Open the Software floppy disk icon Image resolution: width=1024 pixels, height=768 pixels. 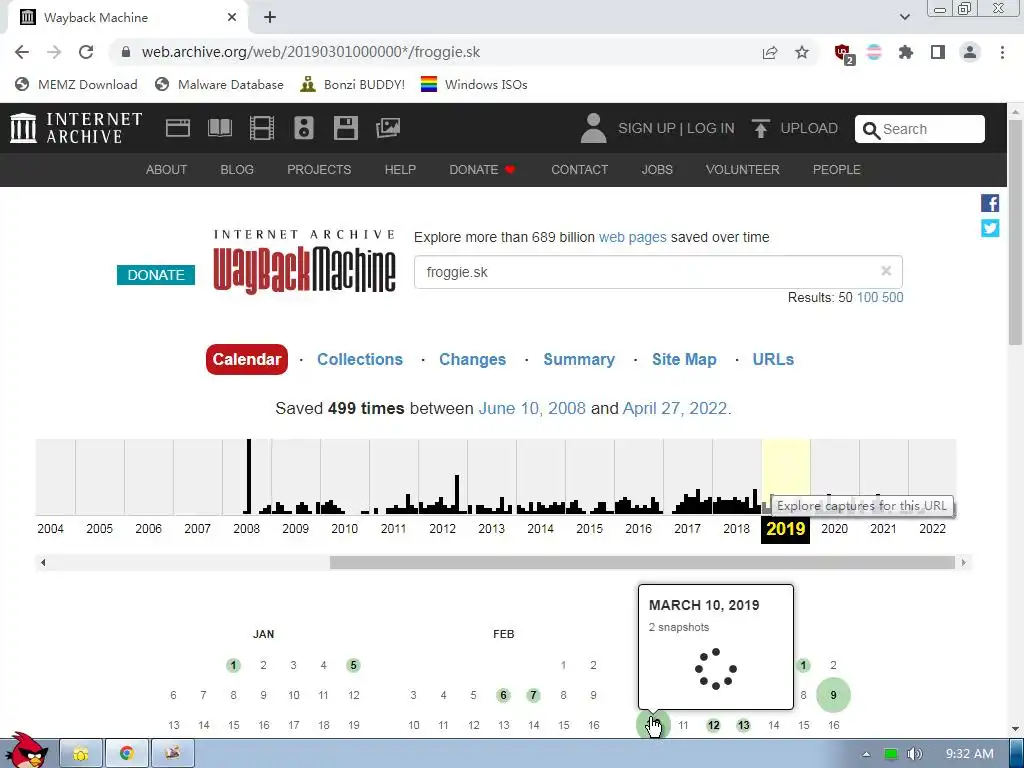coord(345,128)
